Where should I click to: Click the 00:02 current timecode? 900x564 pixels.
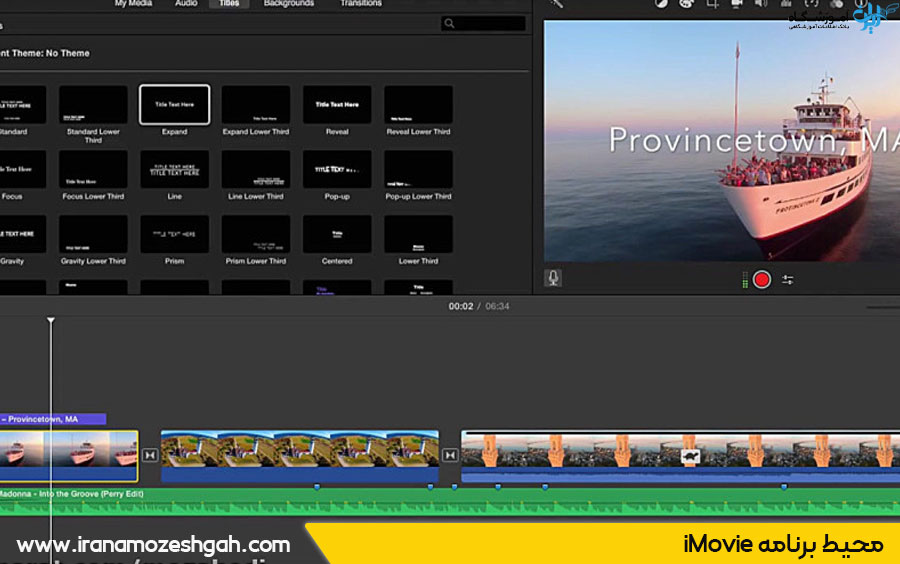[x=461, y=306]
